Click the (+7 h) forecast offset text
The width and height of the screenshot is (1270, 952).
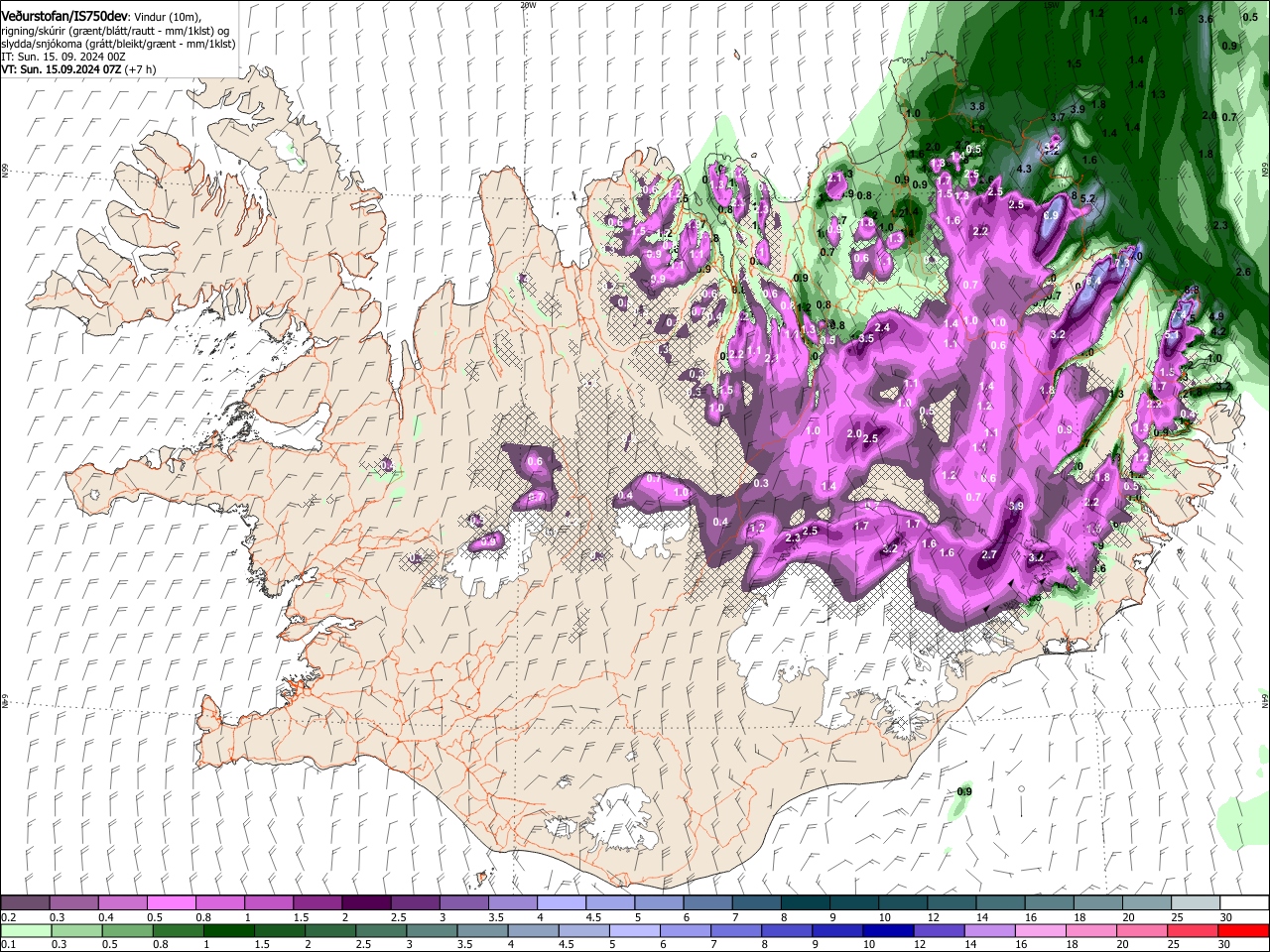140,70
